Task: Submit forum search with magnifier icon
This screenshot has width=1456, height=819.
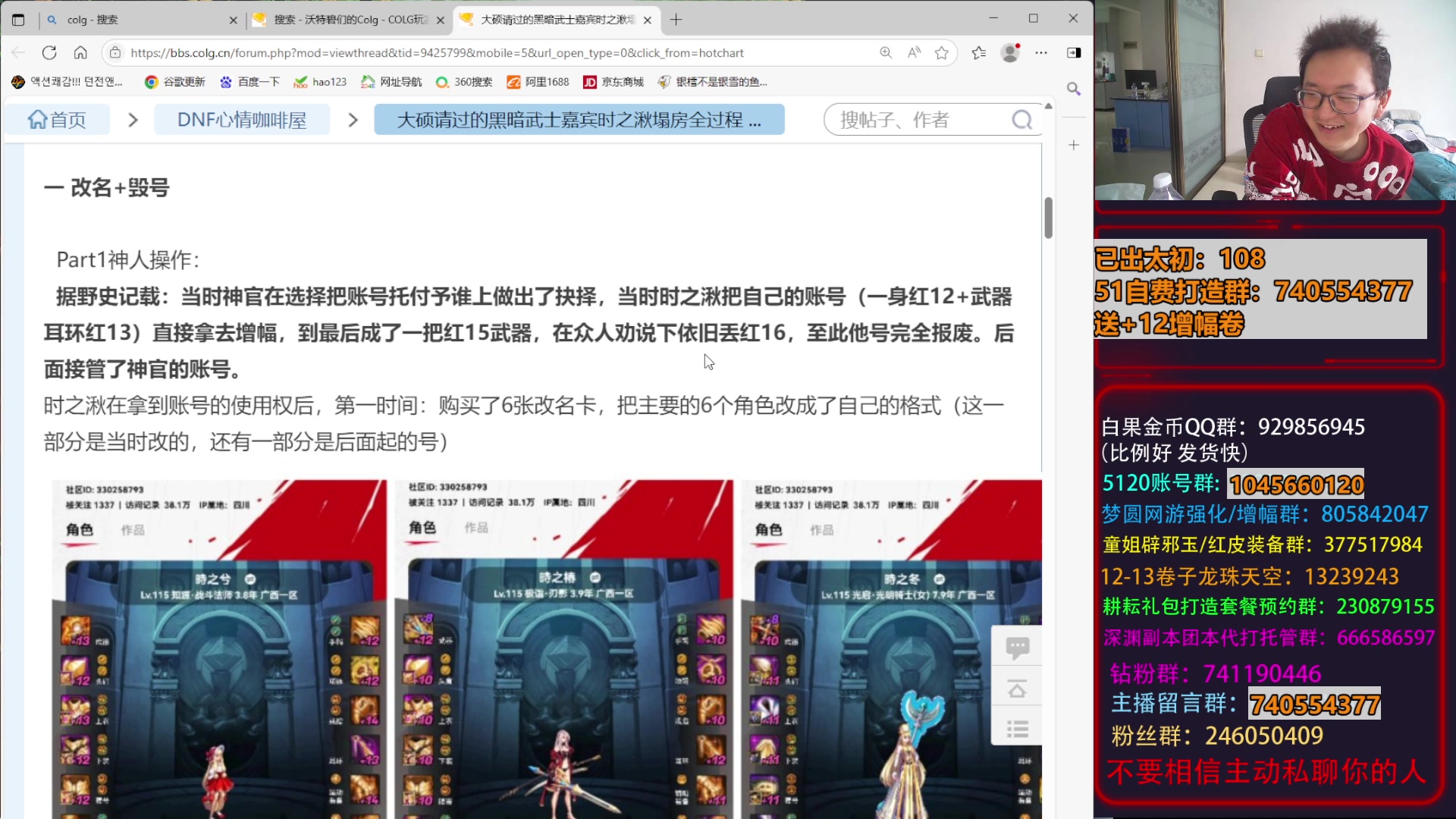Action: tap(1022, 120)
